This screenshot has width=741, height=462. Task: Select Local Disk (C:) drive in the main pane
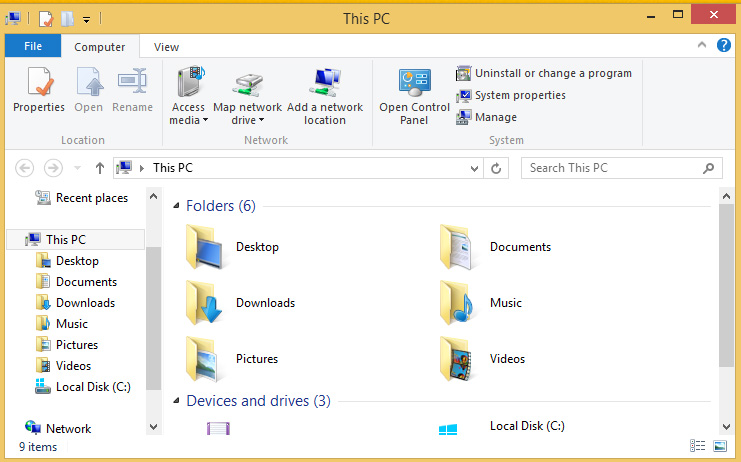click(x=527, y=426)
